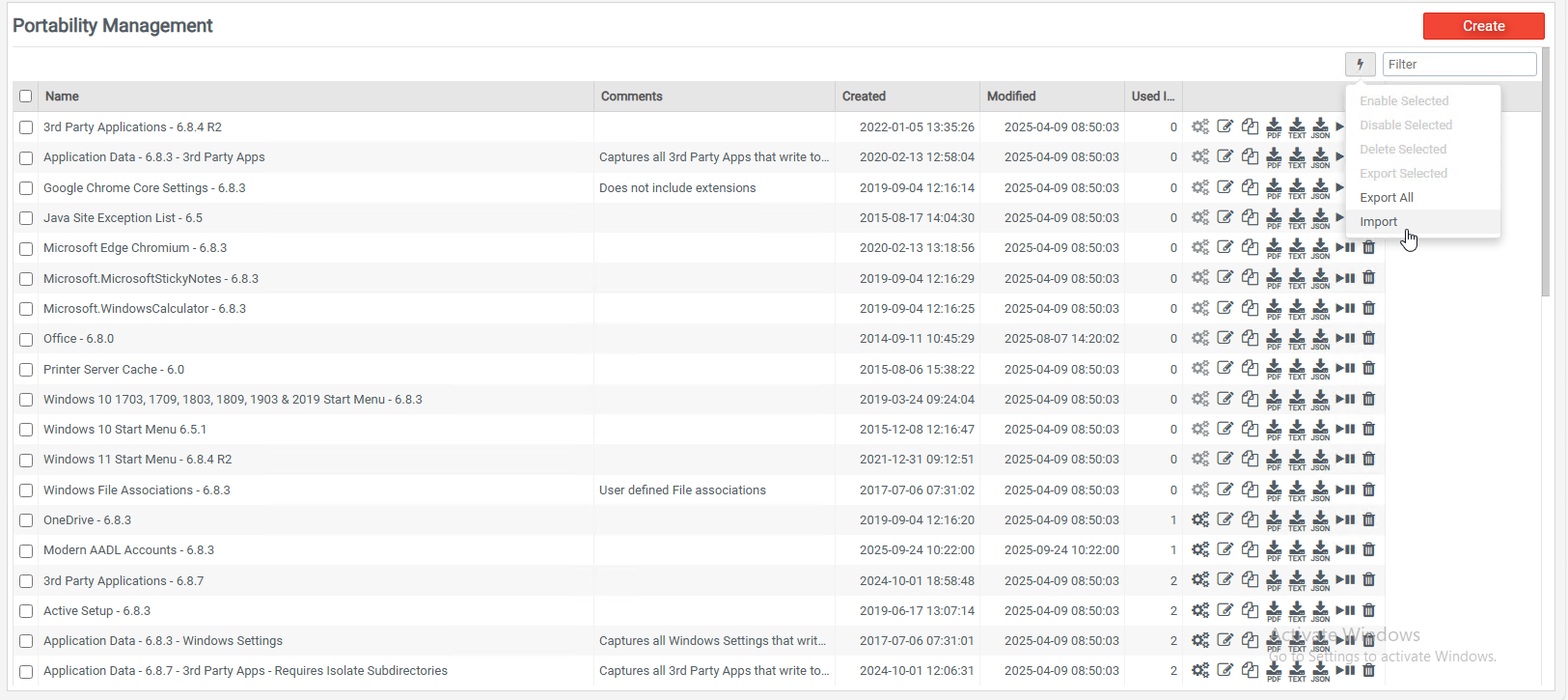
Task: Check the OneDrive - 6.8.3 checkbox
Action: coord(26,520)
